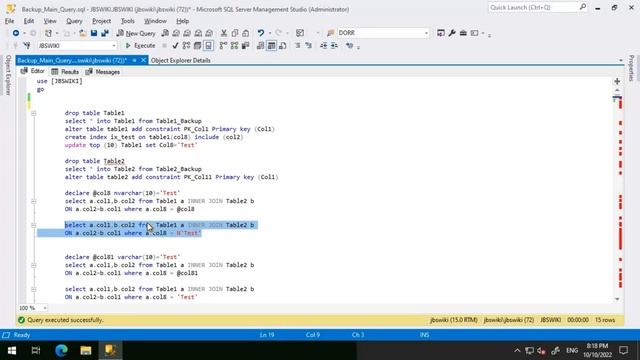
Task: Open the Query Options icon
Action: 198,46
